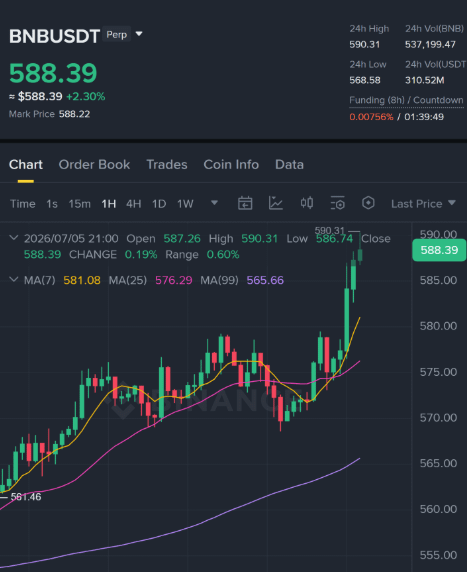
Task: Click the Open 587.26 value
Action: click(x=182, y=239)
